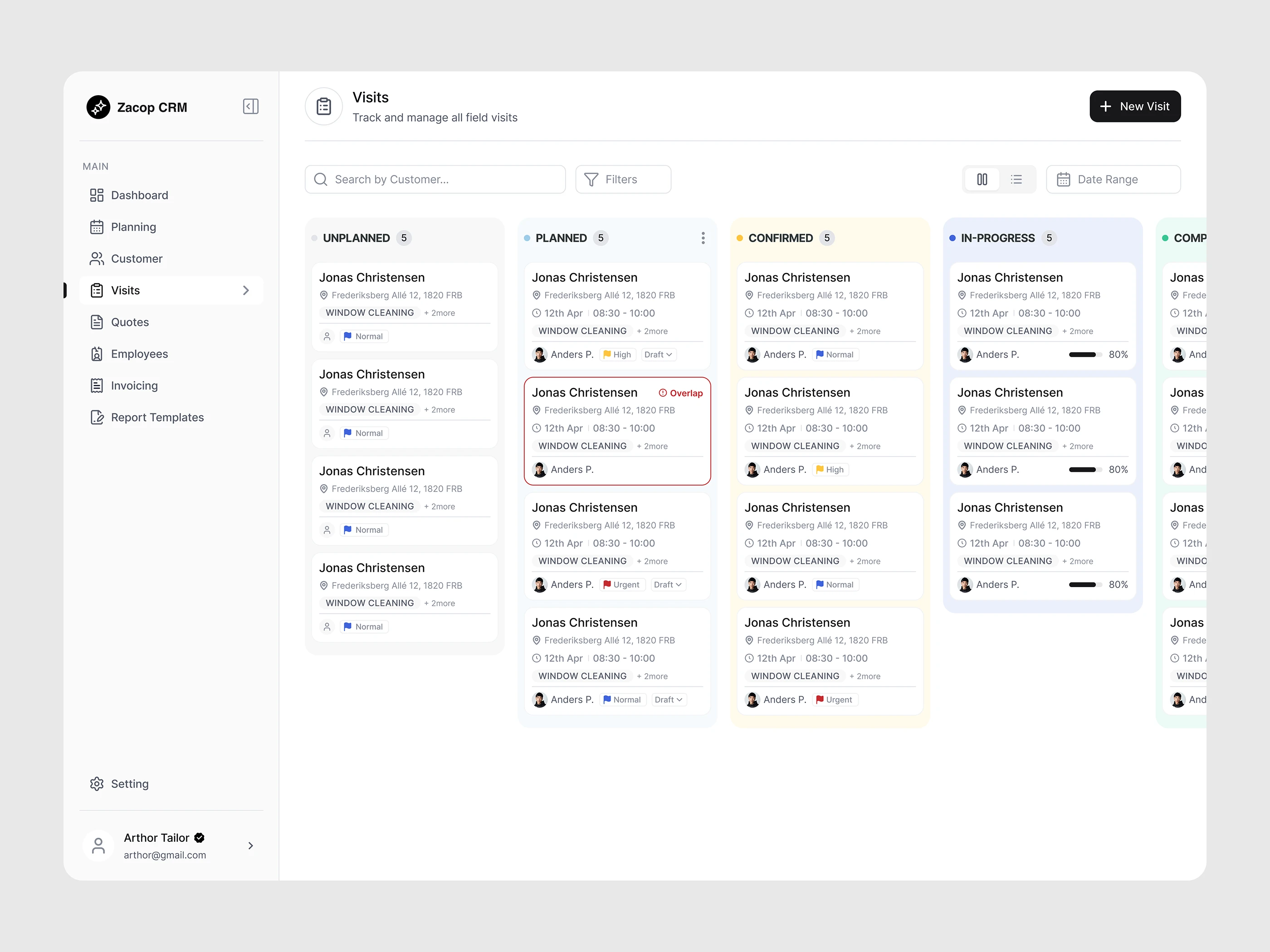Open Employees in sidebar
This screenshot has width=1270, height=952.
point(171,354)
